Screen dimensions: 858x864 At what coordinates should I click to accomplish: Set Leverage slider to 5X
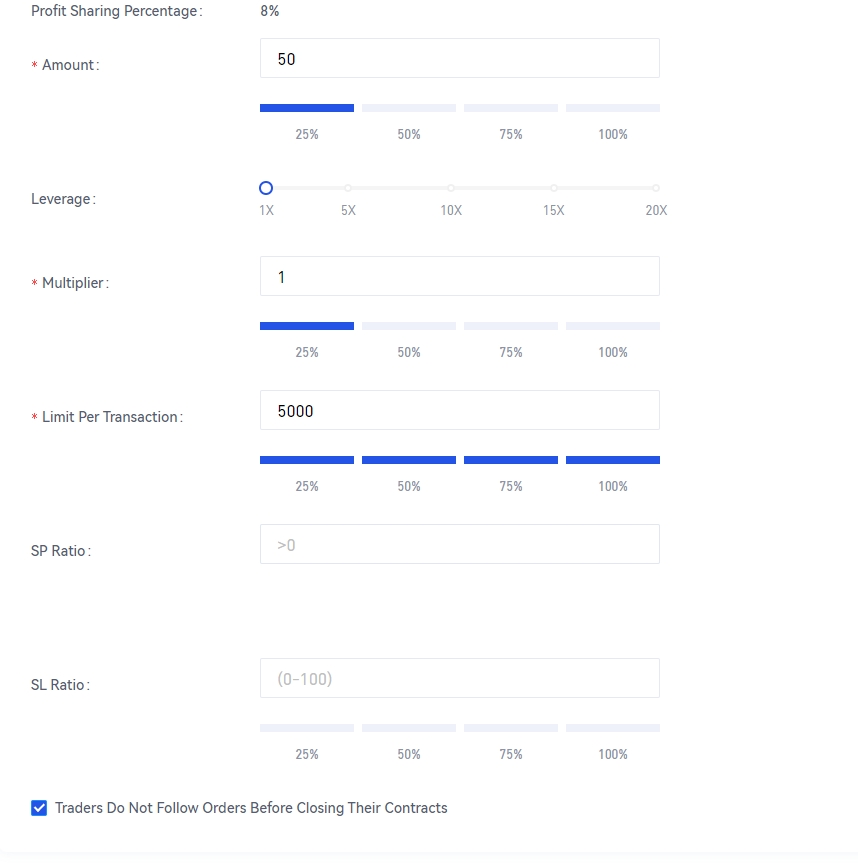(x=348, y=188)
